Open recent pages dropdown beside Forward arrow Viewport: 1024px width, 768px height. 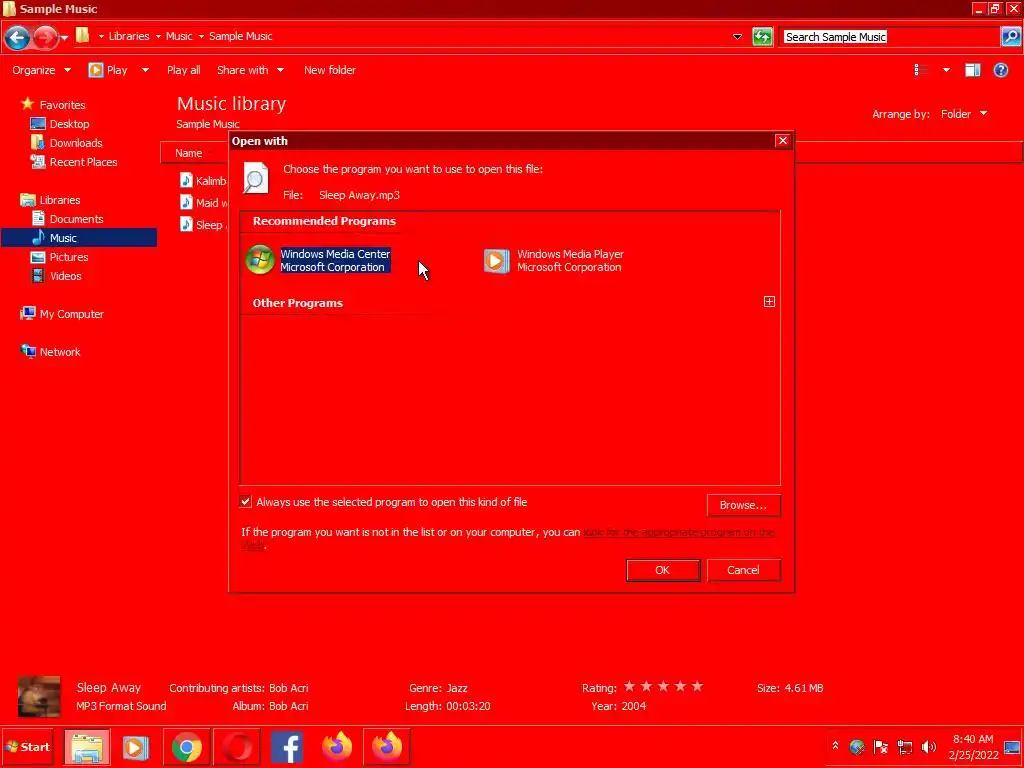[x=64, y=38]
